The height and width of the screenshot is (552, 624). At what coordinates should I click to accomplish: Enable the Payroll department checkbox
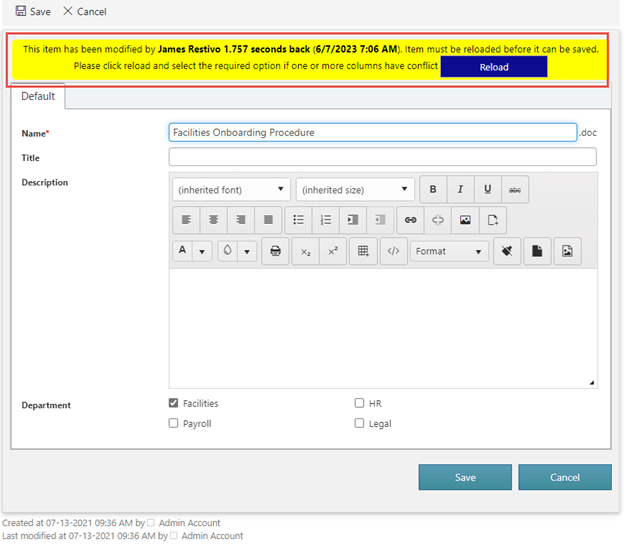(x=174, y=424)
